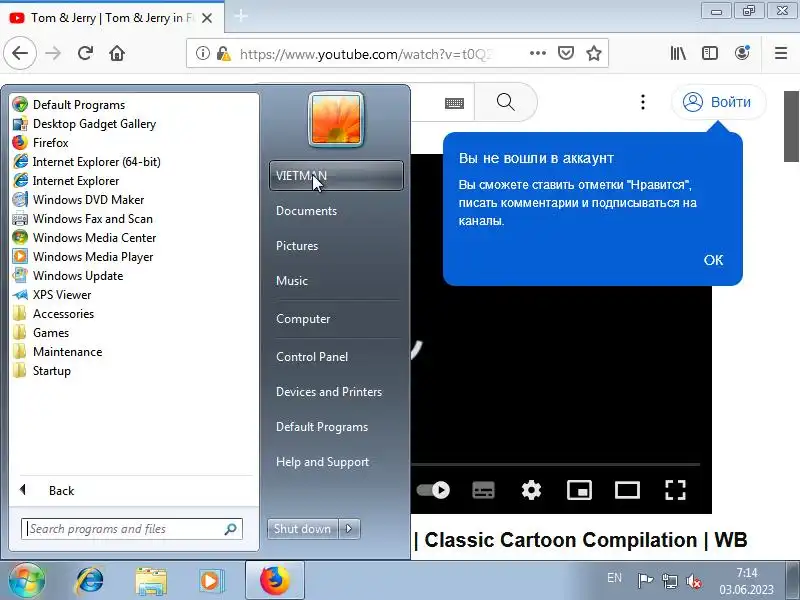Click EN language indicator in tray

click(614, 578)
